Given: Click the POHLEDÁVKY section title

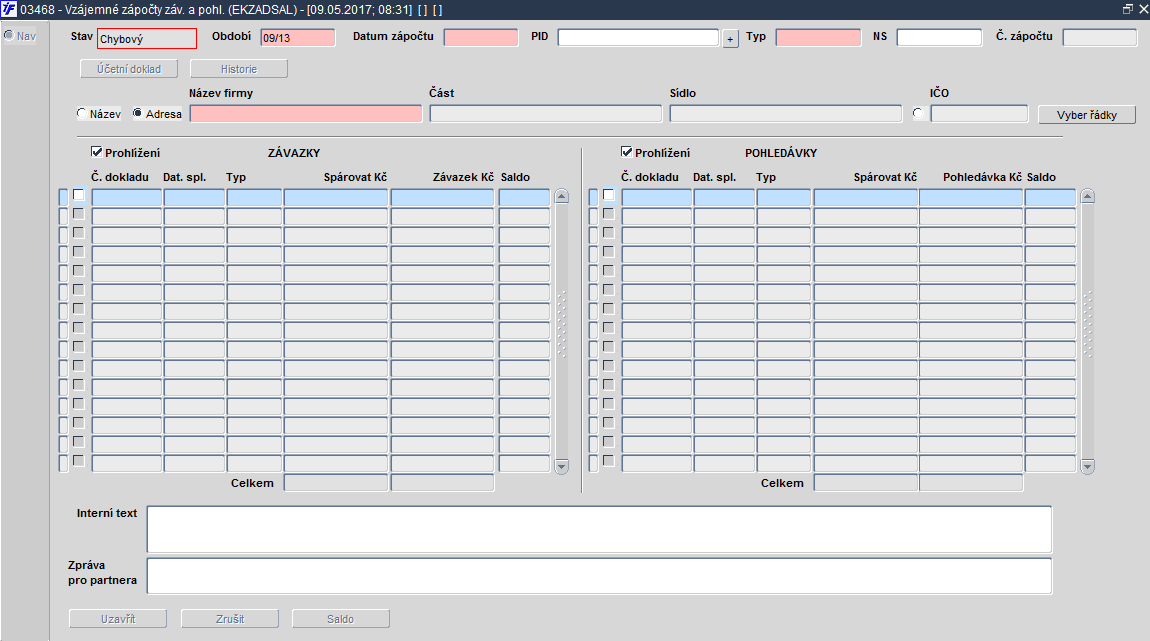Looking at the screenshot, I should (781, 153).
